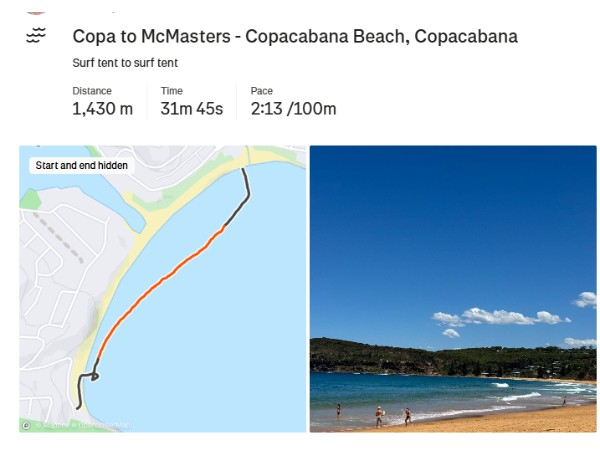The image size is (600, 450).
Task: Click the Pace stat label
Action: point(261,91)
